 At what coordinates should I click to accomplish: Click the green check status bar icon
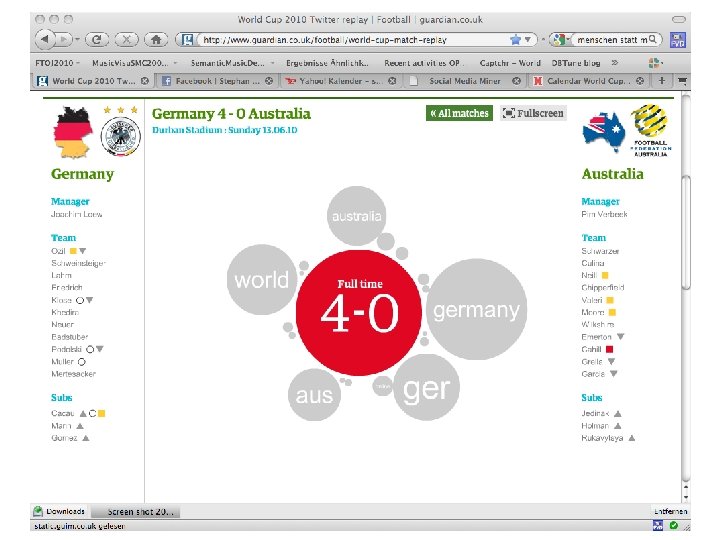click(674, 525)
